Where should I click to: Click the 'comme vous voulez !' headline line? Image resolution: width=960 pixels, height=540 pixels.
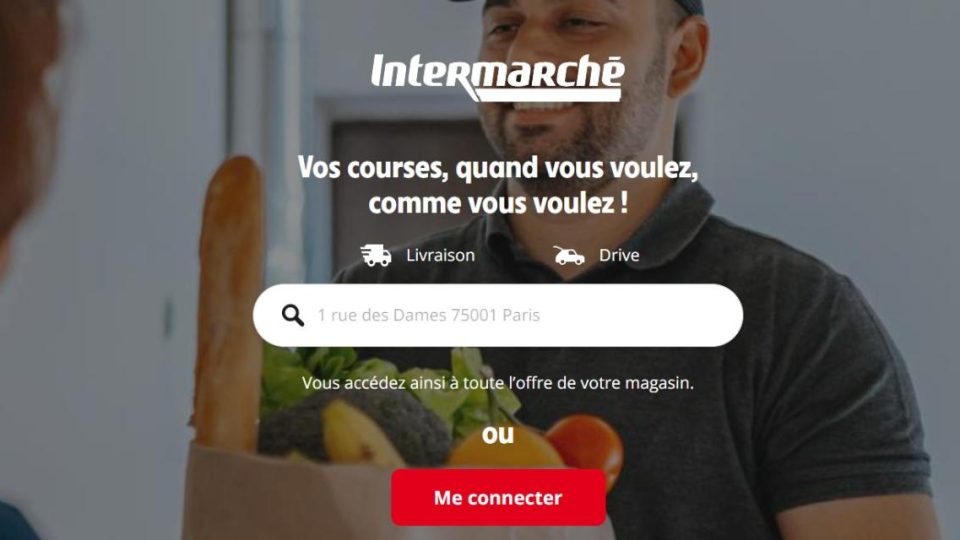coord(498,203)
